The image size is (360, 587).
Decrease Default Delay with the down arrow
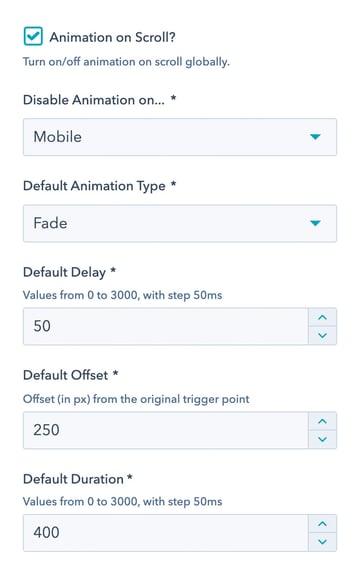pyautogui.click(x=322, y=336)
